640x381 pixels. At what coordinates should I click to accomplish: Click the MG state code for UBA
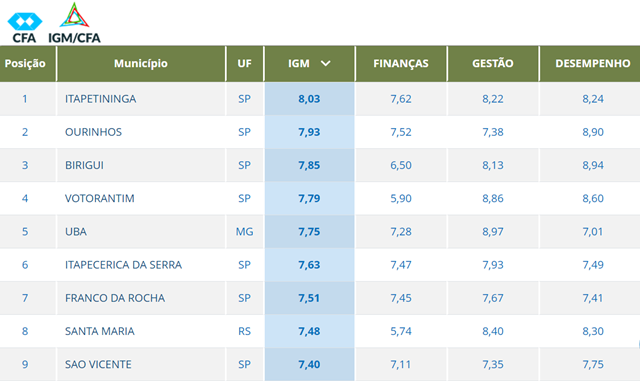[244, 232]
